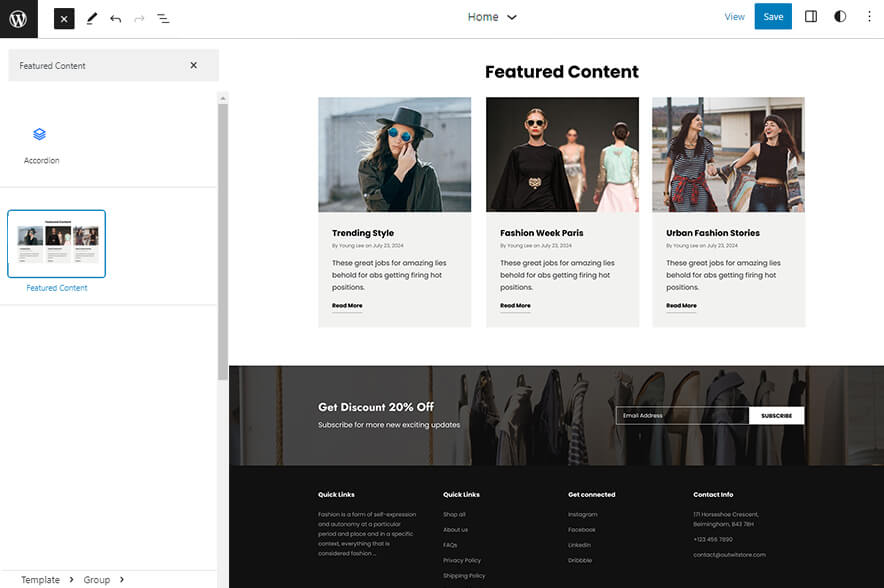Open the Document Overview list icon
Screen dimensions: 884x588
163,17
